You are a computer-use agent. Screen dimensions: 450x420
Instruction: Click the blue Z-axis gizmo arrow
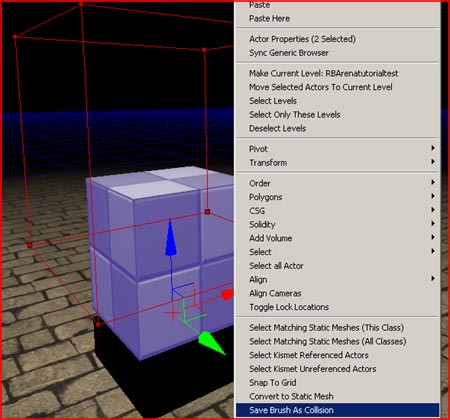pos(170,238)
